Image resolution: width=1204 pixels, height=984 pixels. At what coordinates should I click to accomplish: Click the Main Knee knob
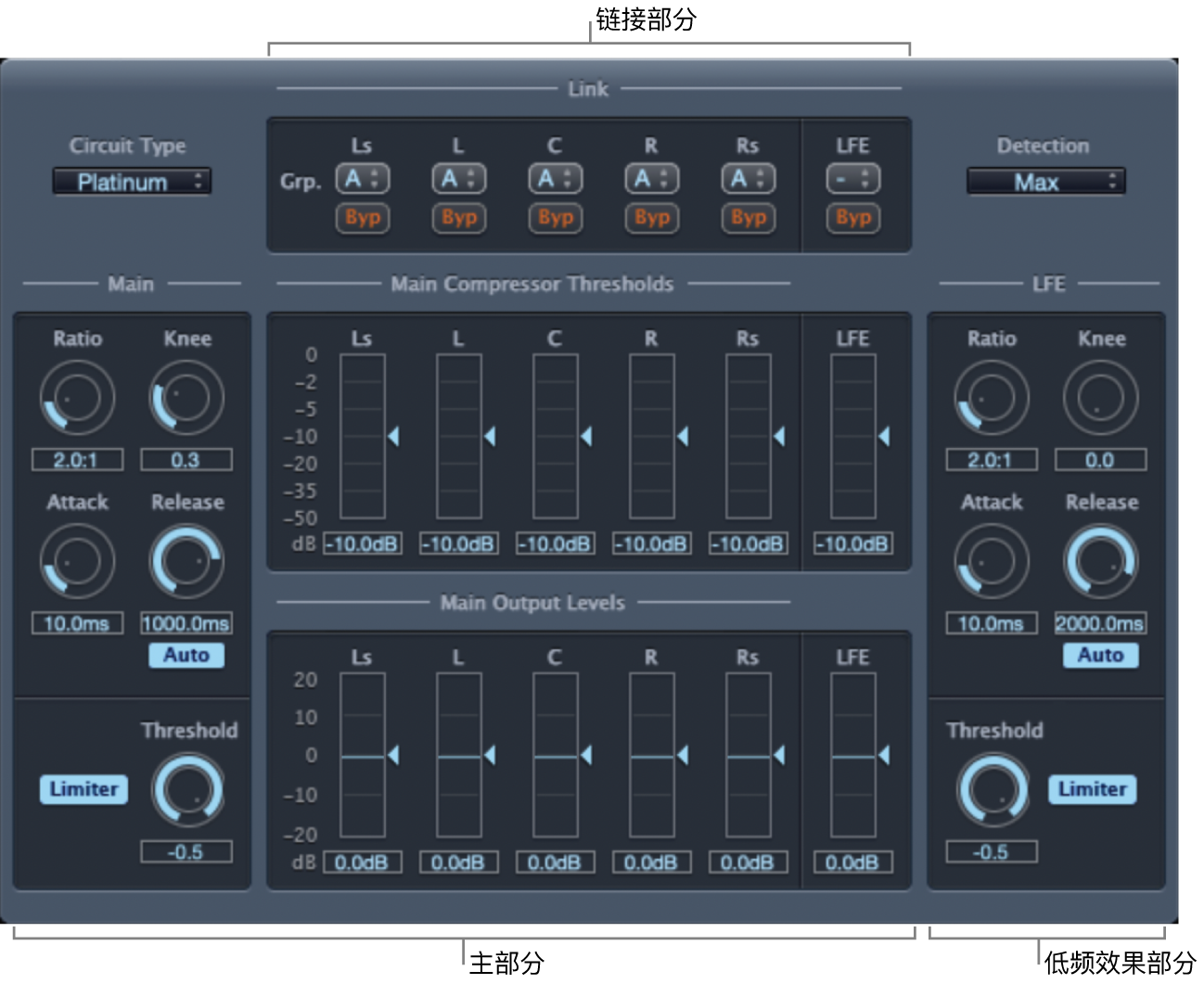(x=186, y=398)
